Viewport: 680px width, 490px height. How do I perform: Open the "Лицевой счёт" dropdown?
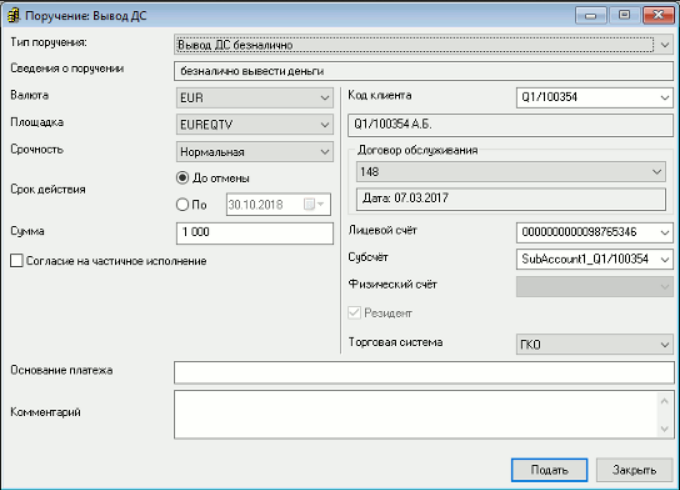click(666, 233)
